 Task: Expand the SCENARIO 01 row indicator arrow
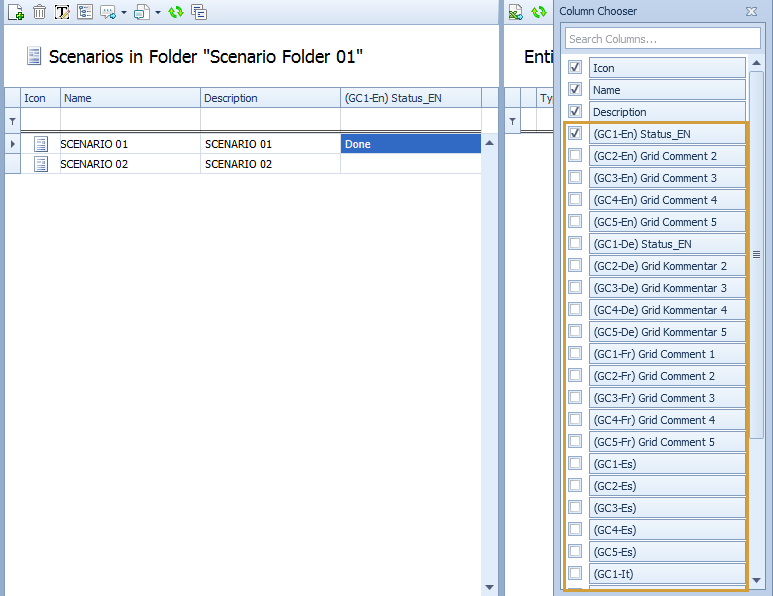13,144
